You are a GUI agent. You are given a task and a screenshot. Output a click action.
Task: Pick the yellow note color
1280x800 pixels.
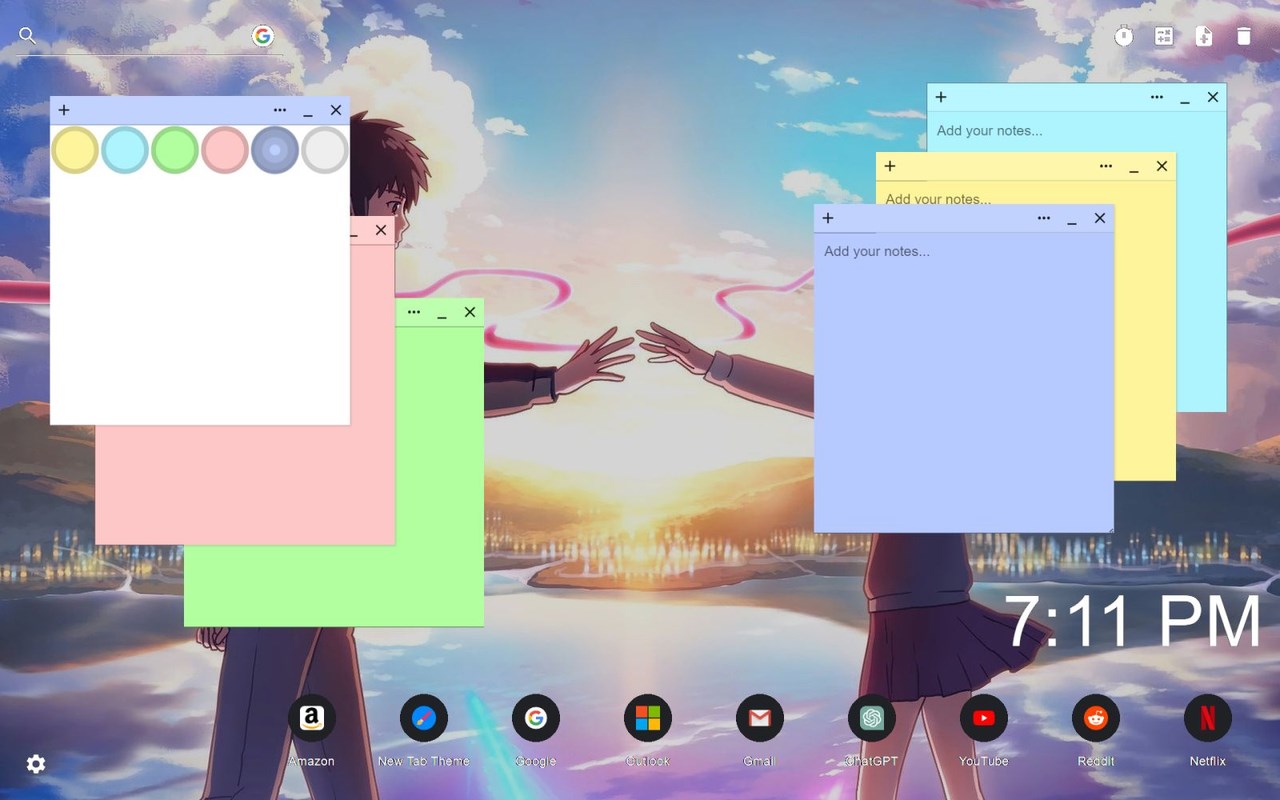pyautogui.click(x=75, y=150)
